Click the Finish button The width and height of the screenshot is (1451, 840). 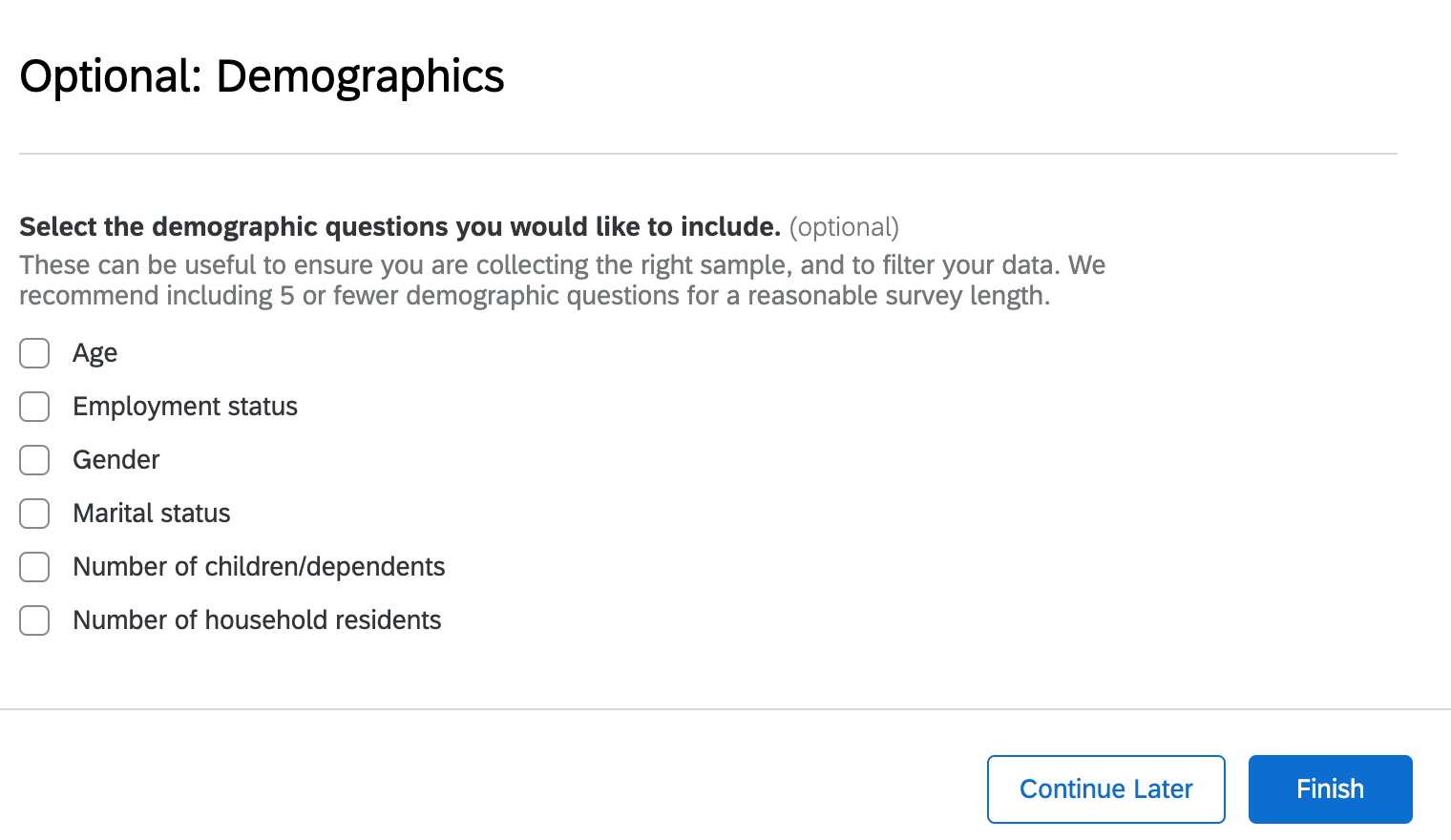tap(1330, 788)
